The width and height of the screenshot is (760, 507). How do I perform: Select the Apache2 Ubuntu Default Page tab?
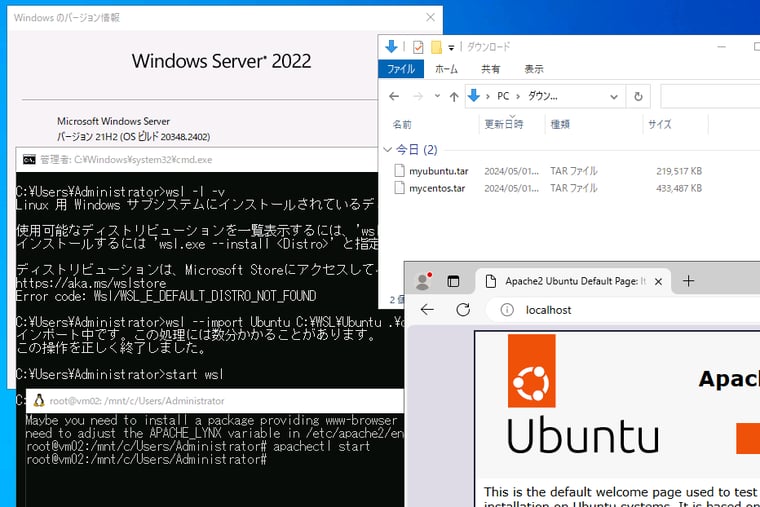coord(573,281)
